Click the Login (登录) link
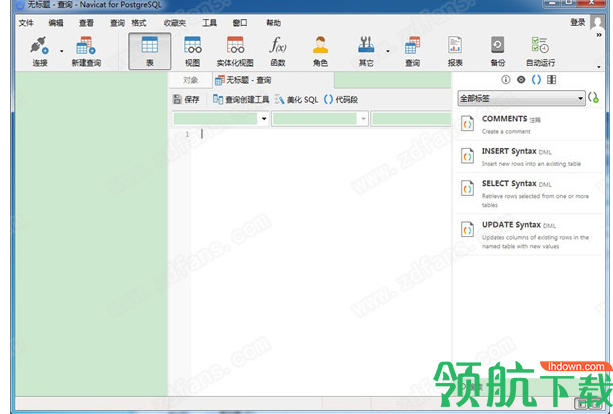The height and width of the screenshot is (414, 613). tap(578, 22)
